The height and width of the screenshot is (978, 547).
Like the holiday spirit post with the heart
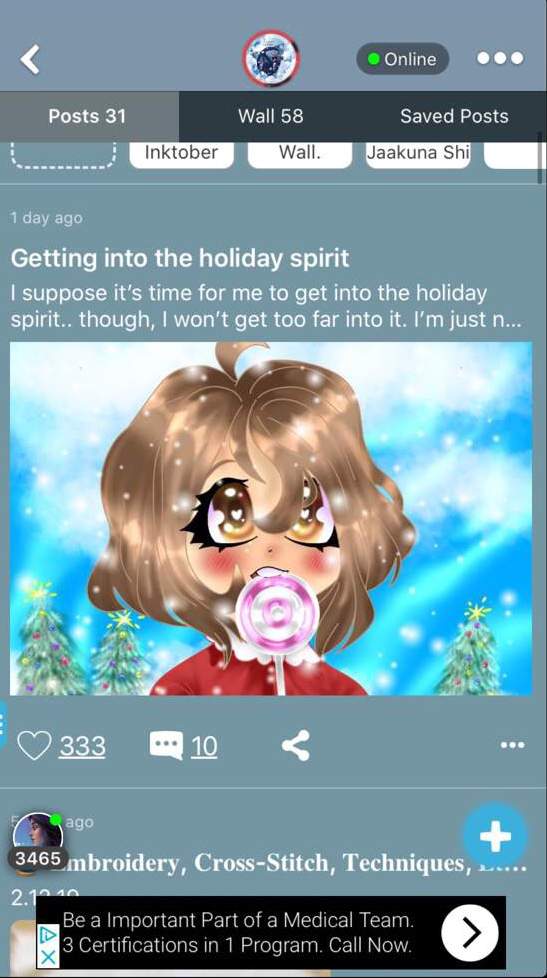(34, 746)
